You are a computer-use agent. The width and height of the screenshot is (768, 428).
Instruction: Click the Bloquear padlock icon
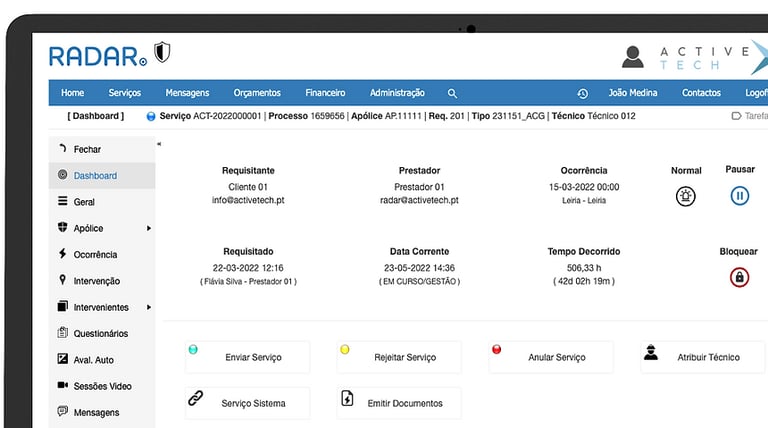[x=739, y=277]
